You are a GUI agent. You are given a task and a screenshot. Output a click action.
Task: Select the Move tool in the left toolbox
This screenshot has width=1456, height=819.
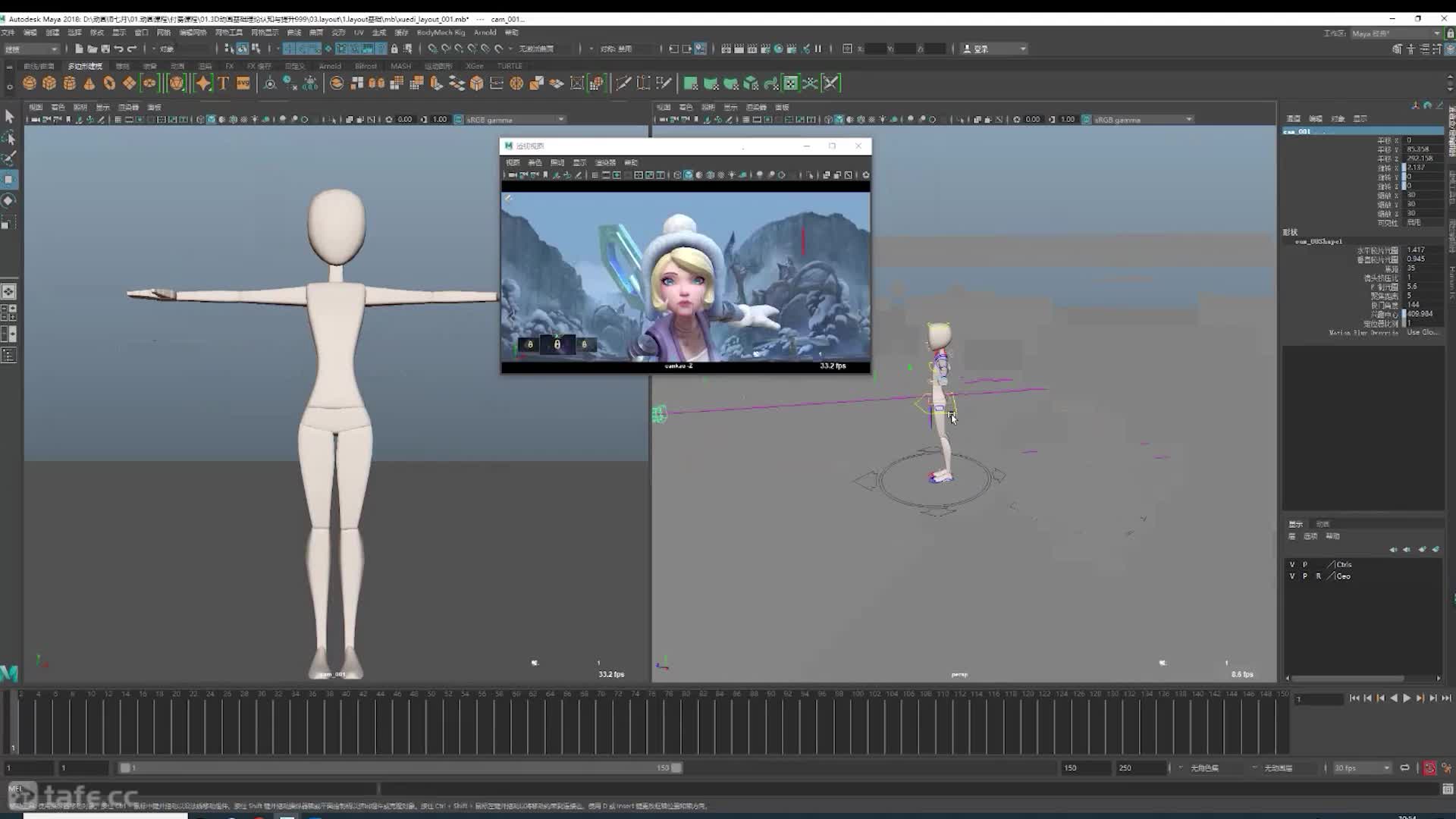pos(8,180)
